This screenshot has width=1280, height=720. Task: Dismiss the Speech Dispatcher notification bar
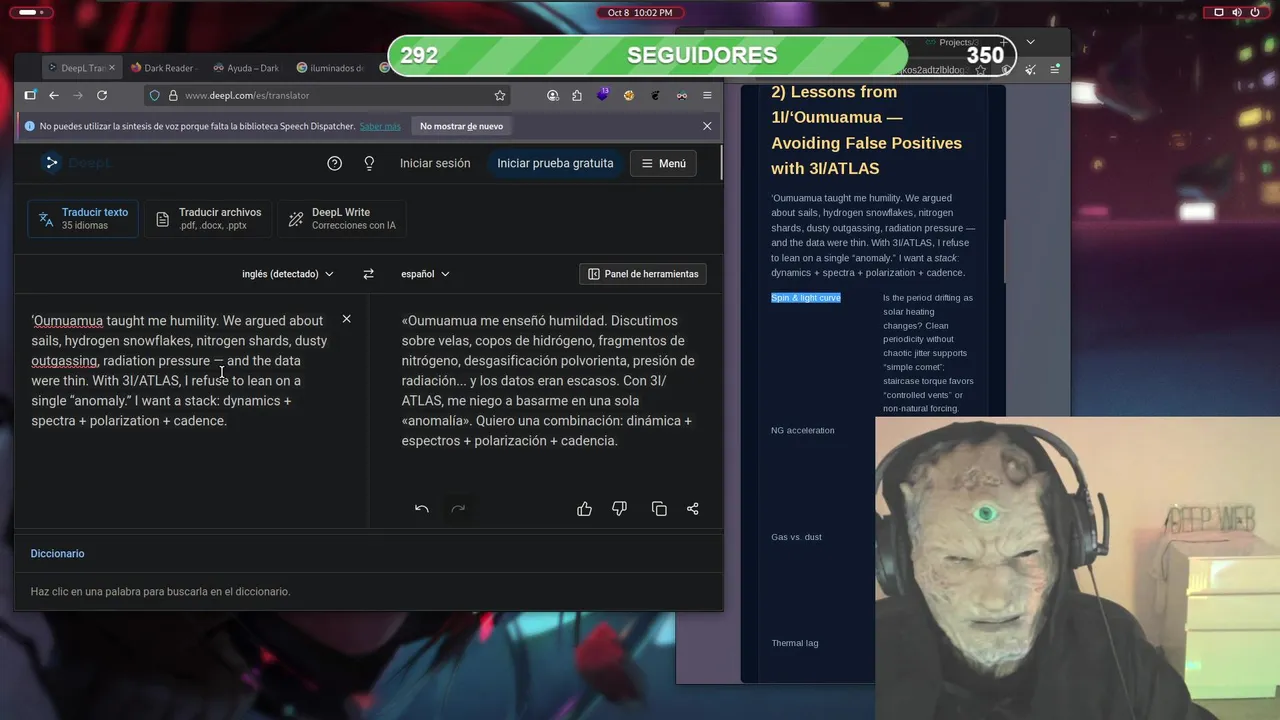coord(707,126)
